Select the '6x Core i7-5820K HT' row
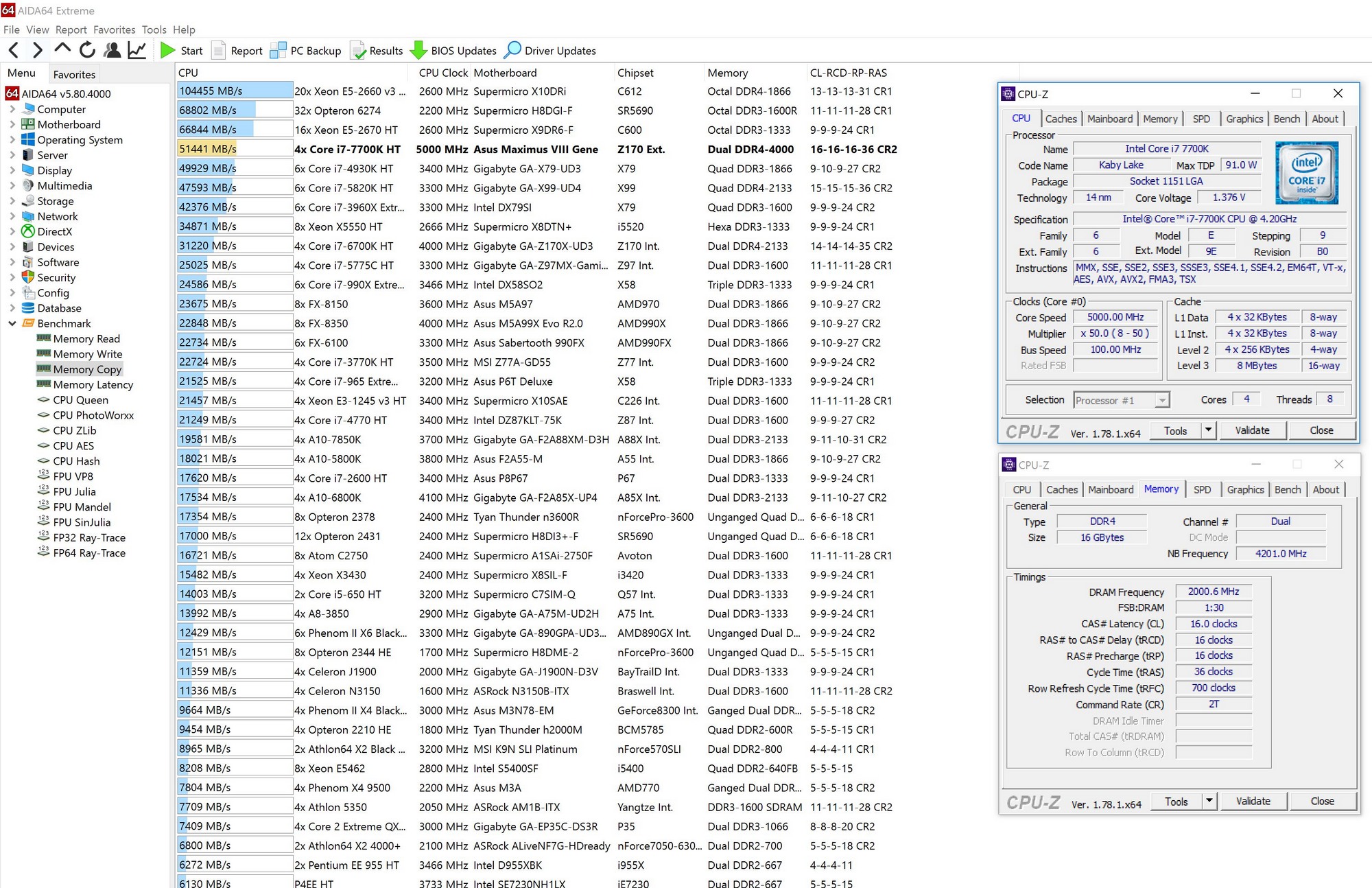 538,187
